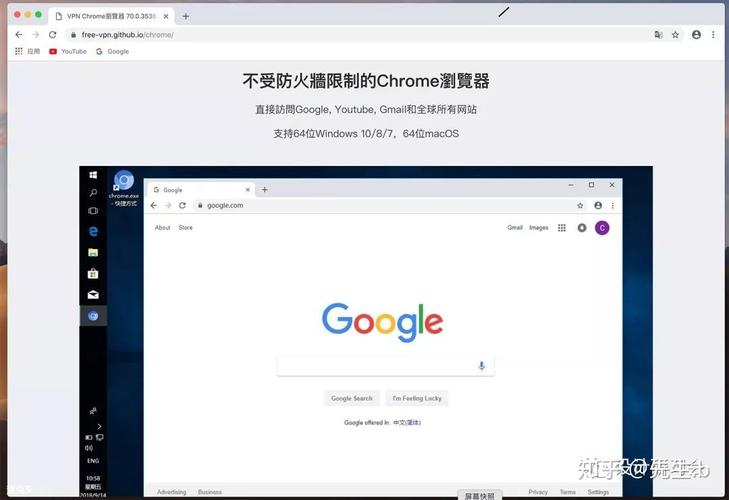Open the Store link on Google
729x500 pixels.
pos(186,227)
